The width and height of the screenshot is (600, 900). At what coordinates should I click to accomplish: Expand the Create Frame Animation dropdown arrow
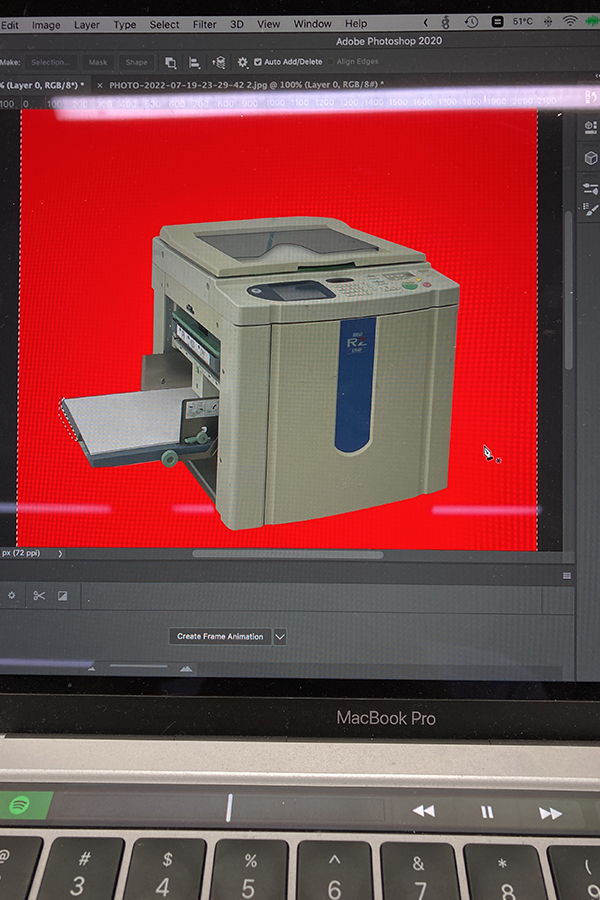pos(280,636)
